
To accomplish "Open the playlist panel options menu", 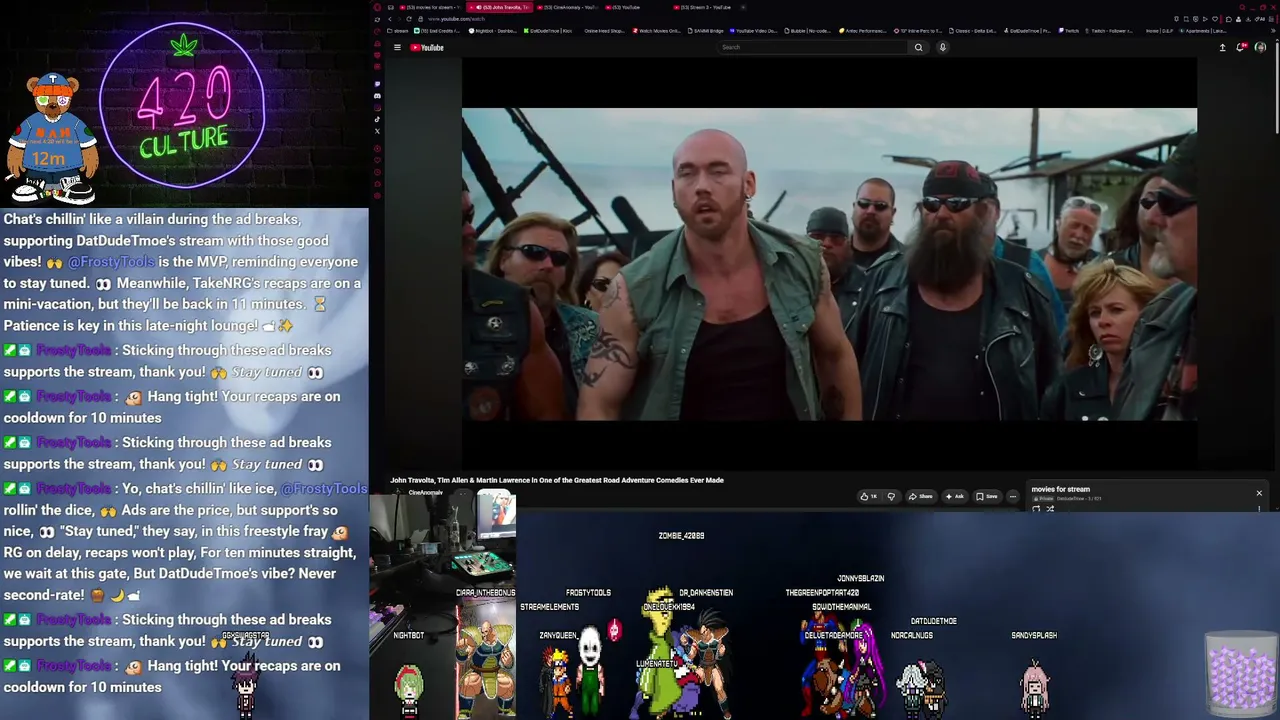I will 1259,509.
